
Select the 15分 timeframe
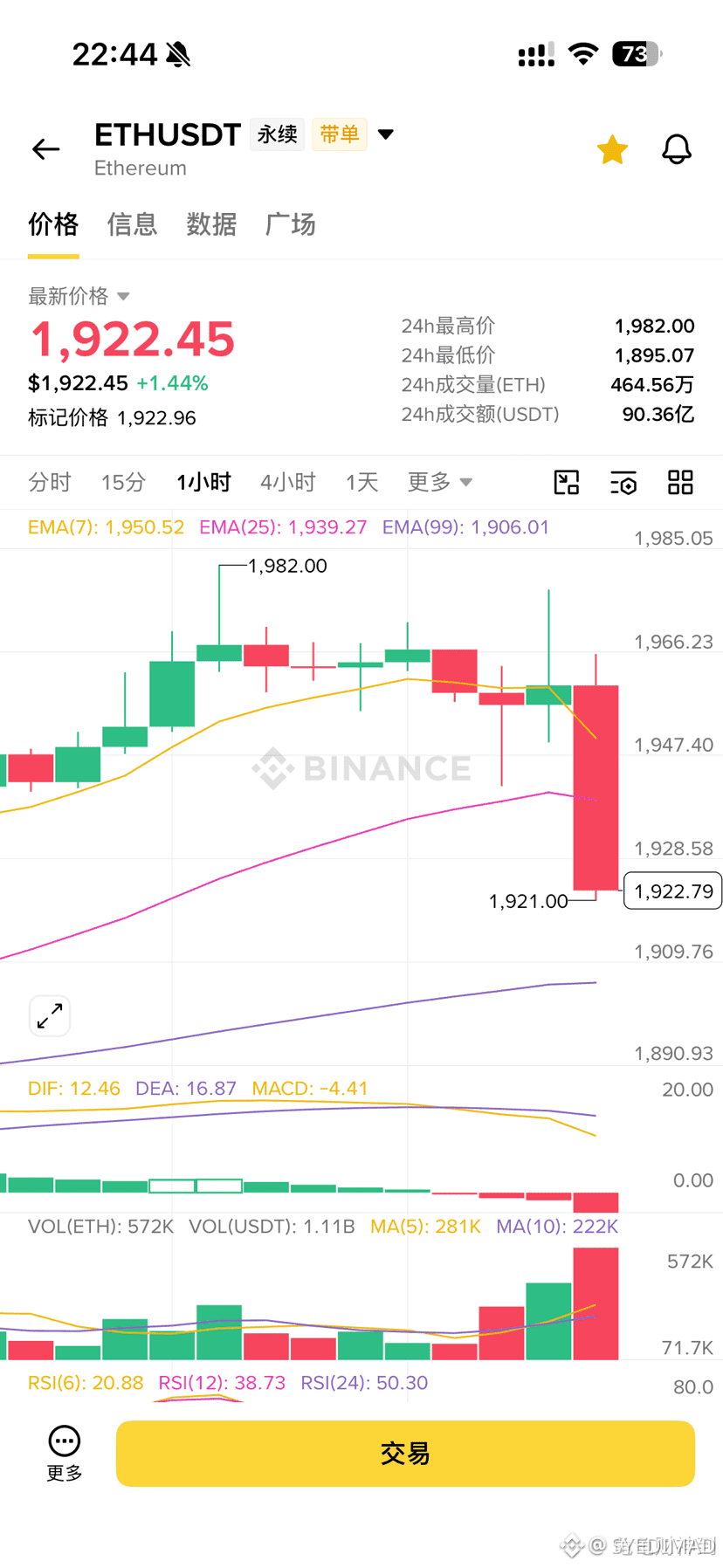click(x=123, y=482)
